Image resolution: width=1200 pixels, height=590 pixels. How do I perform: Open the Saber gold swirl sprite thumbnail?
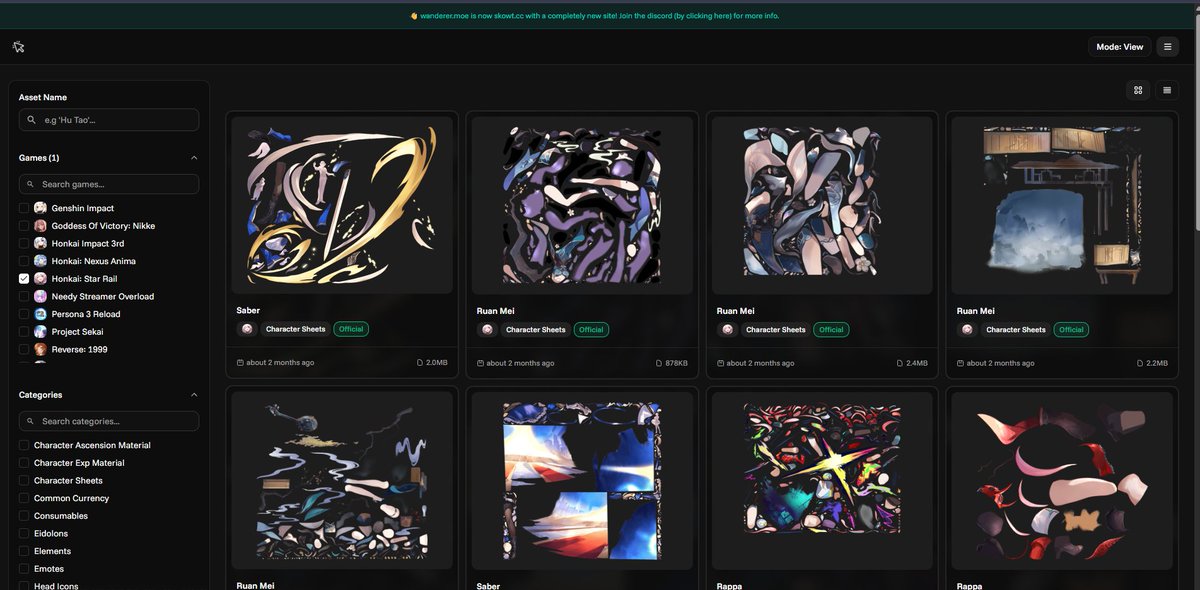coord(342,205)
